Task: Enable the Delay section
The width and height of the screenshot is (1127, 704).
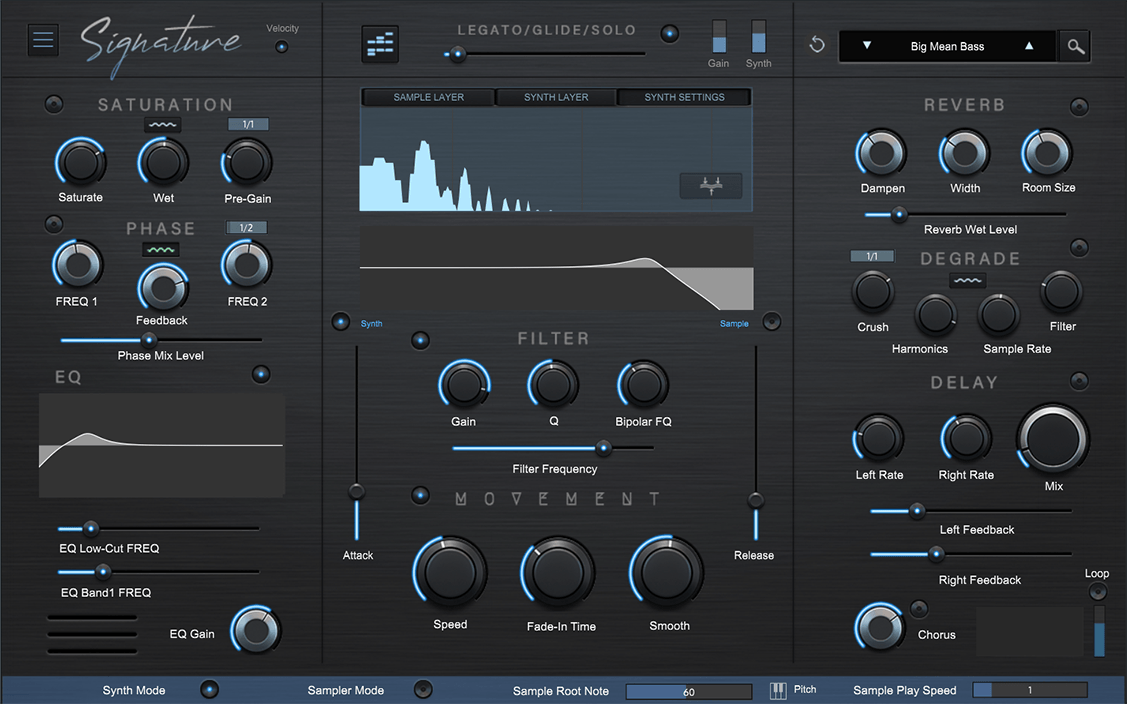Action: (1079, 380)
